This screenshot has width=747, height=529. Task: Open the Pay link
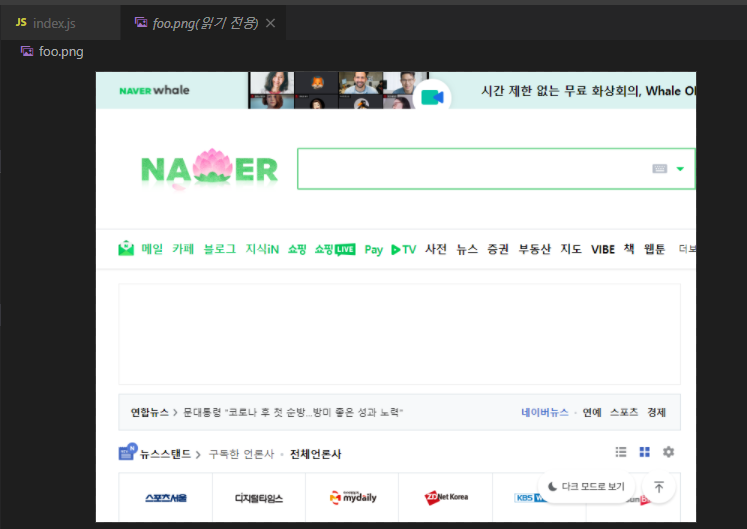[374, 249]
